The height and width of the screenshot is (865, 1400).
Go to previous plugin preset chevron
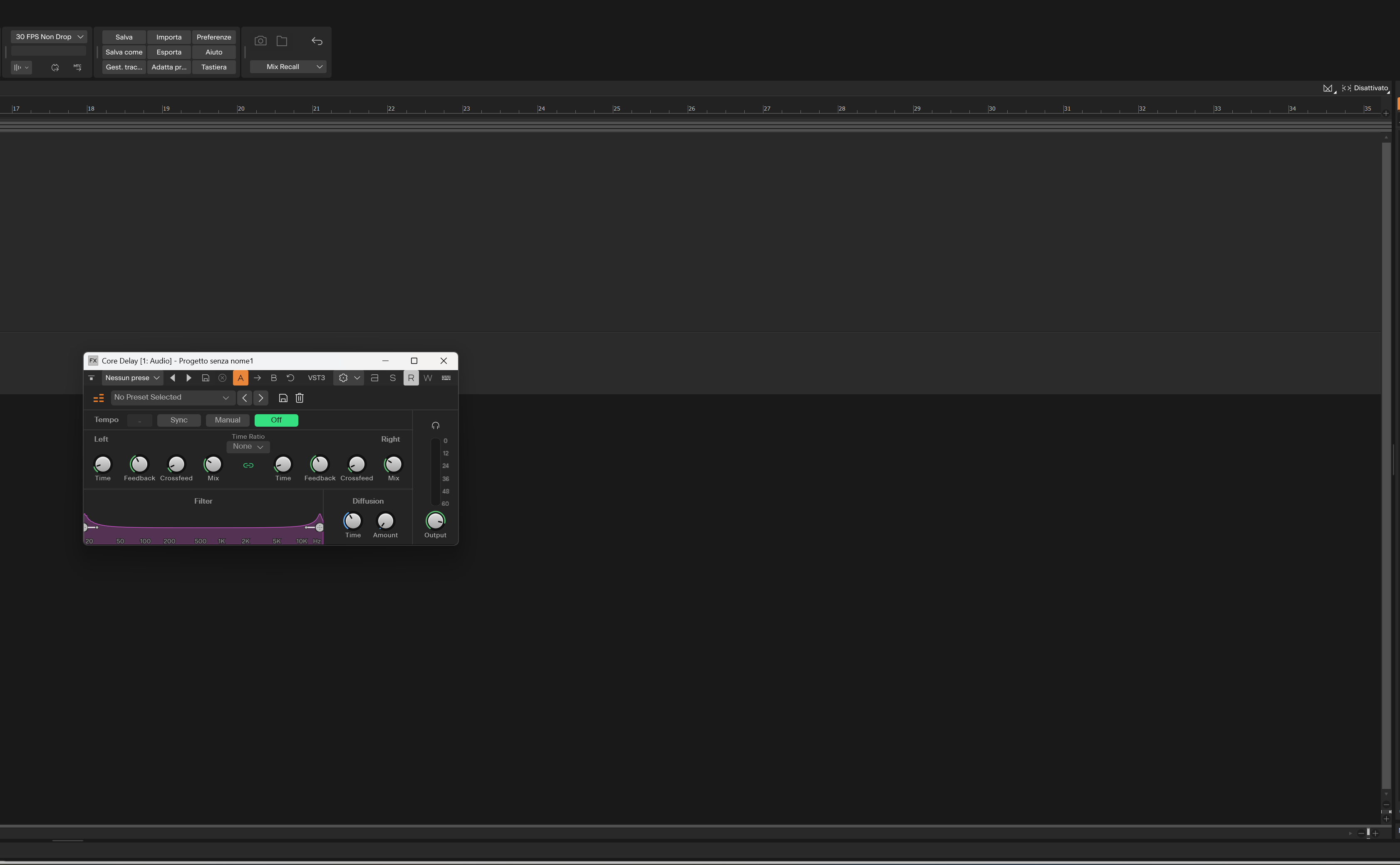click(x=244, y=398)
